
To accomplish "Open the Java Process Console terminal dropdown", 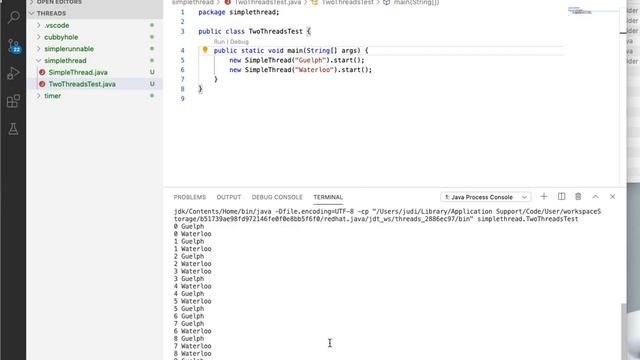I will point(486,197).
